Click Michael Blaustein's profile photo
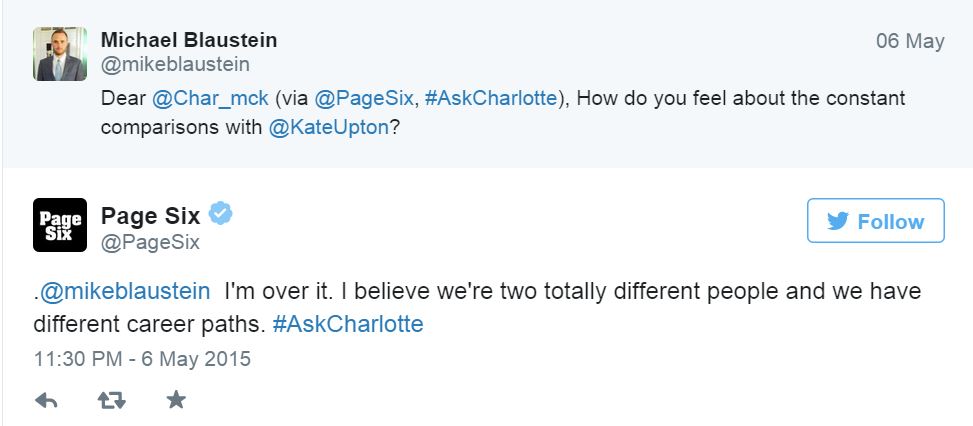 [x=59, y=53]
